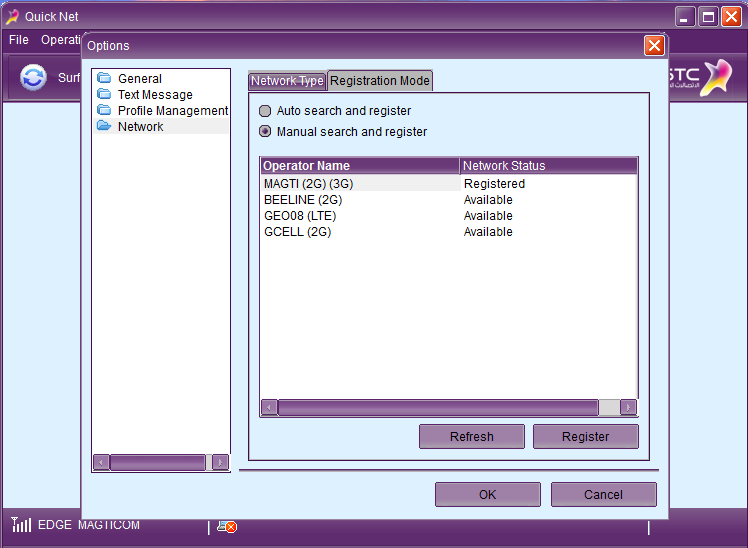The width and height of the screenshot is (748, 548).
Task: Click the disconnected network status icon
Action: click(227, 527)
